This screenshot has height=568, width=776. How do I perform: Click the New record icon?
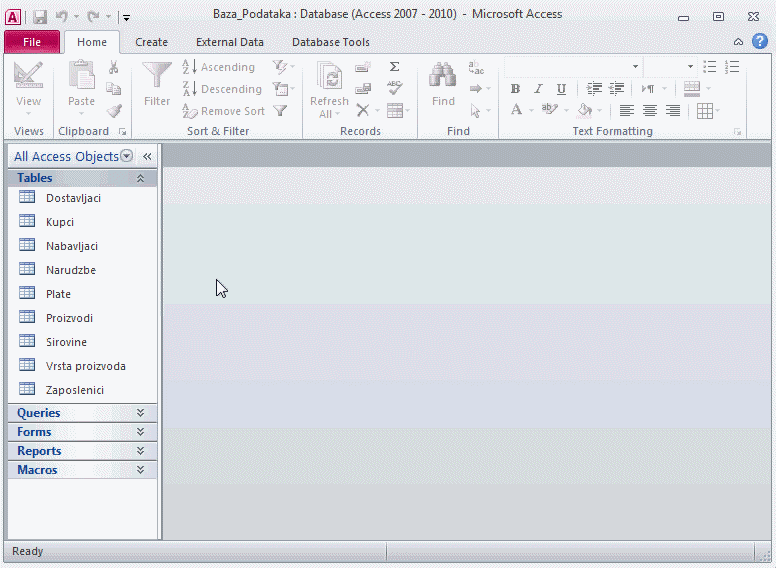(x=363, y=67)
